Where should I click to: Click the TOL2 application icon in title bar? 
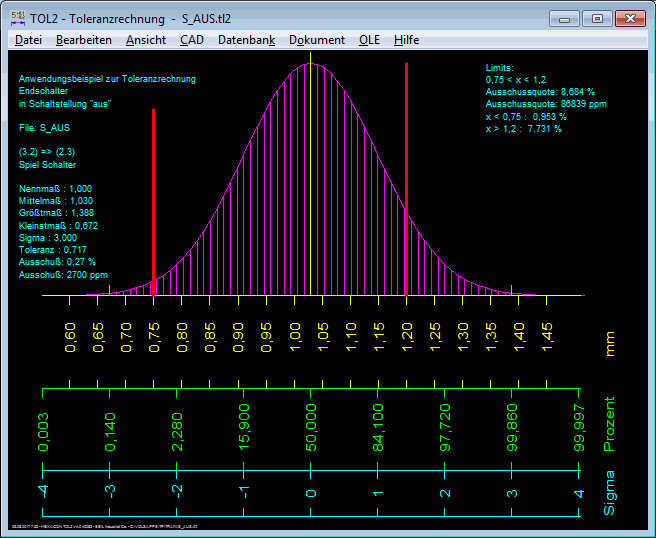(x=17, y=18)
